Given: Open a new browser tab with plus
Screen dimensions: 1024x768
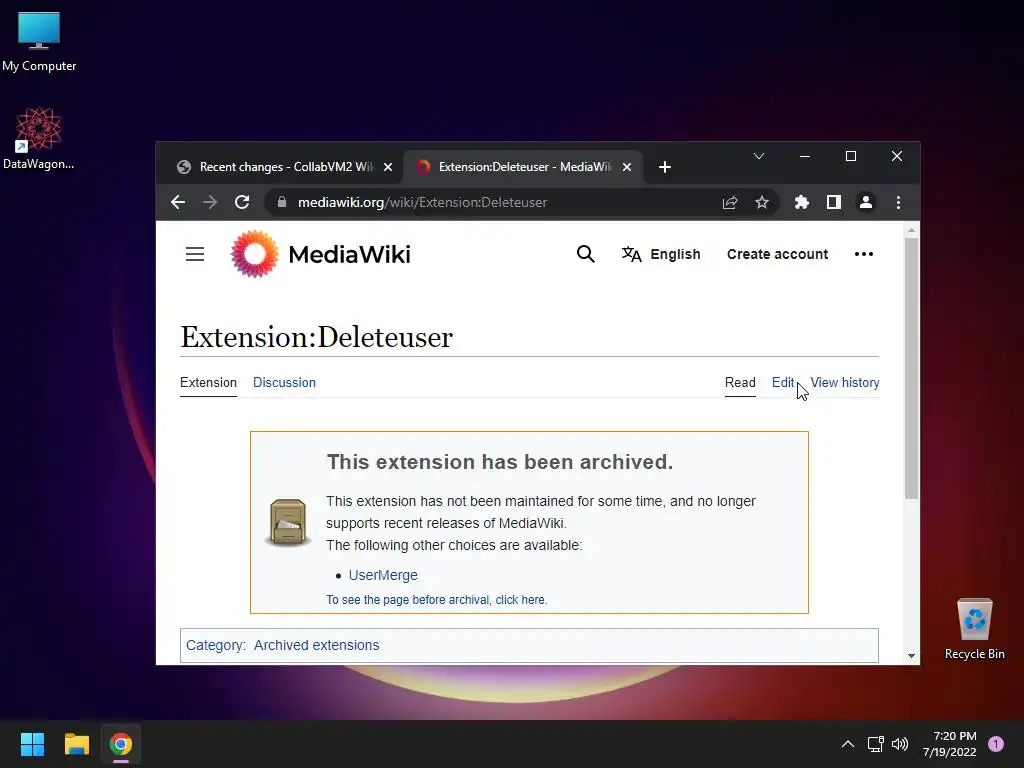Looking at the screenshot, I should (665, 167).
